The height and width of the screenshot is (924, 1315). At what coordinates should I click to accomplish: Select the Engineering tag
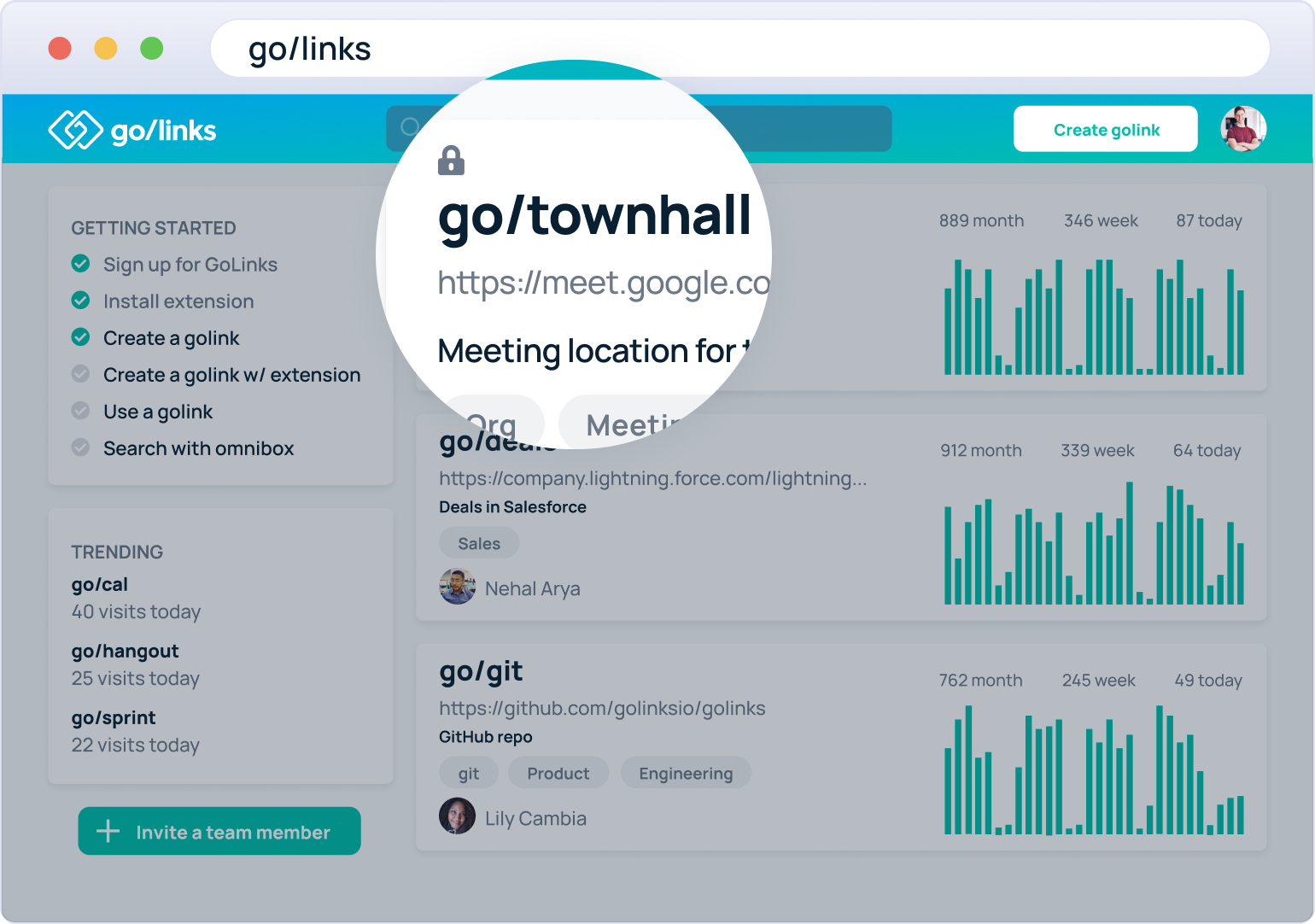pyautogui.click(x=686, y=773)
